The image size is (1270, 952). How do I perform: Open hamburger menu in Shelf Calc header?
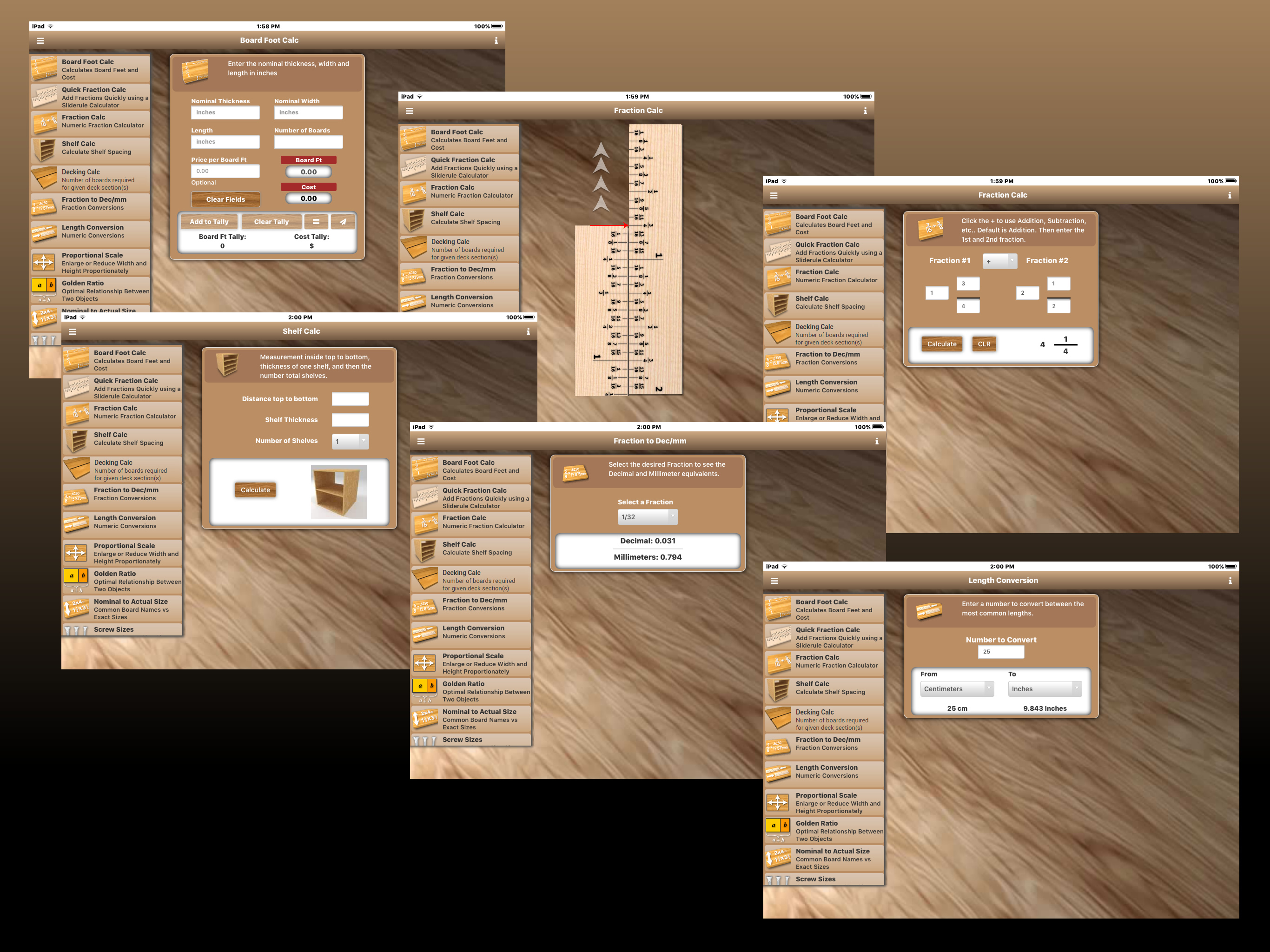[x=73, y=331]
